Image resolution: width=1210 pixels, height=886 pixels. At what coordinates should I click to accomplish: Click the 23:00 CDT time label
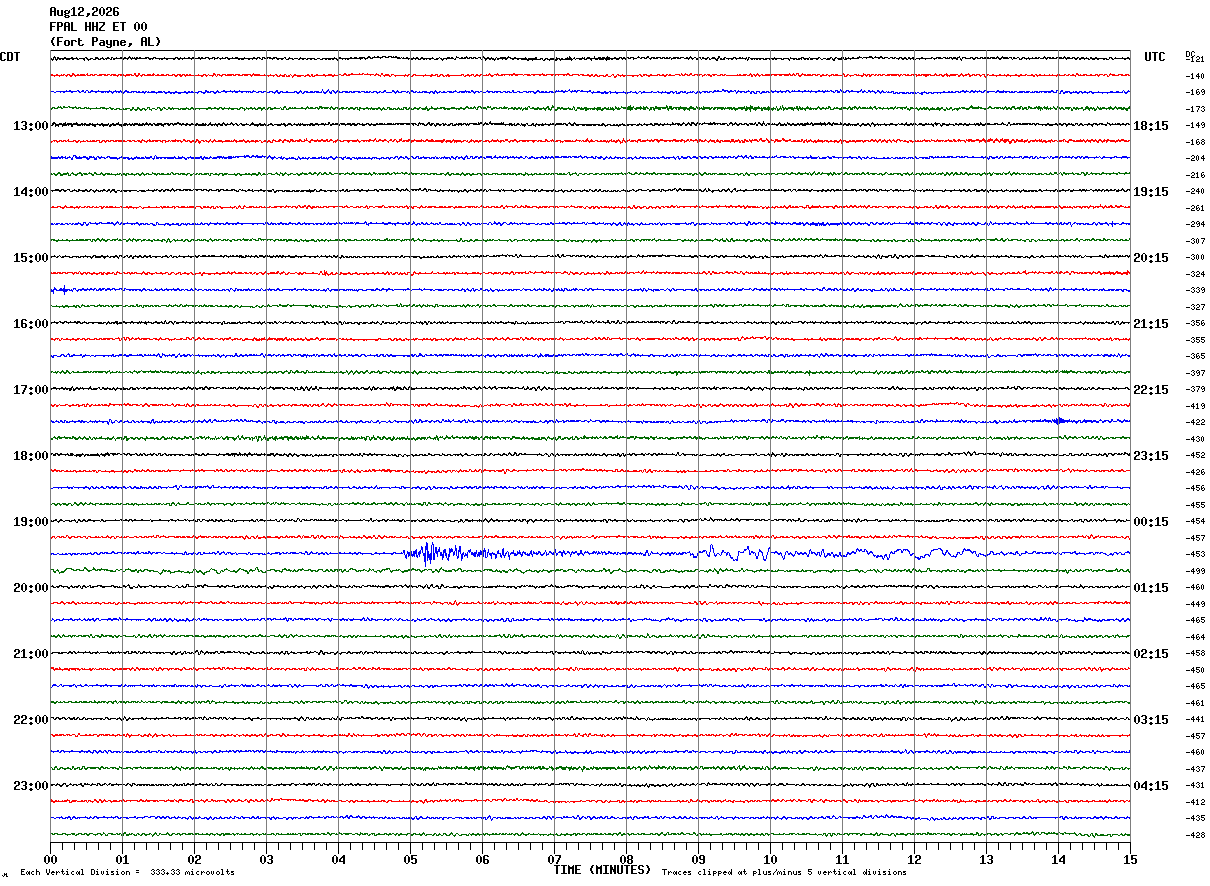(x=31, y=786)
